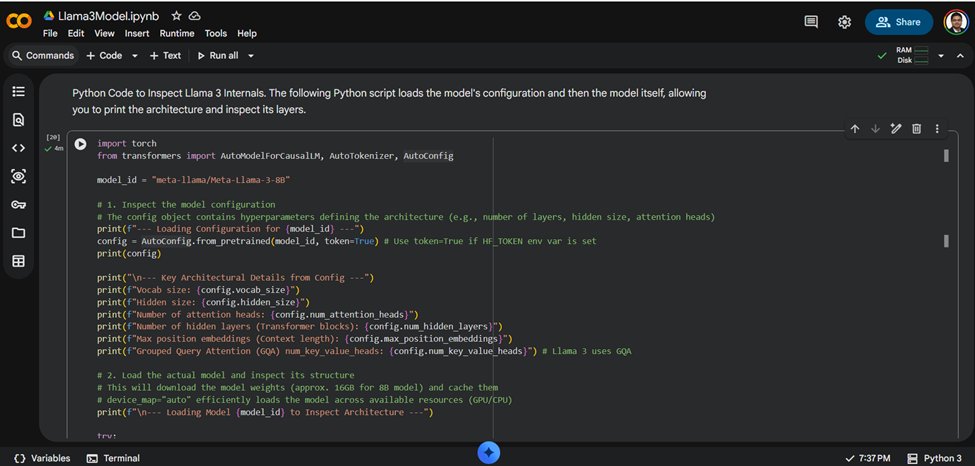This screenshot has height=466, width=975.
Task: Open the Edit menu
Action: 76,34
